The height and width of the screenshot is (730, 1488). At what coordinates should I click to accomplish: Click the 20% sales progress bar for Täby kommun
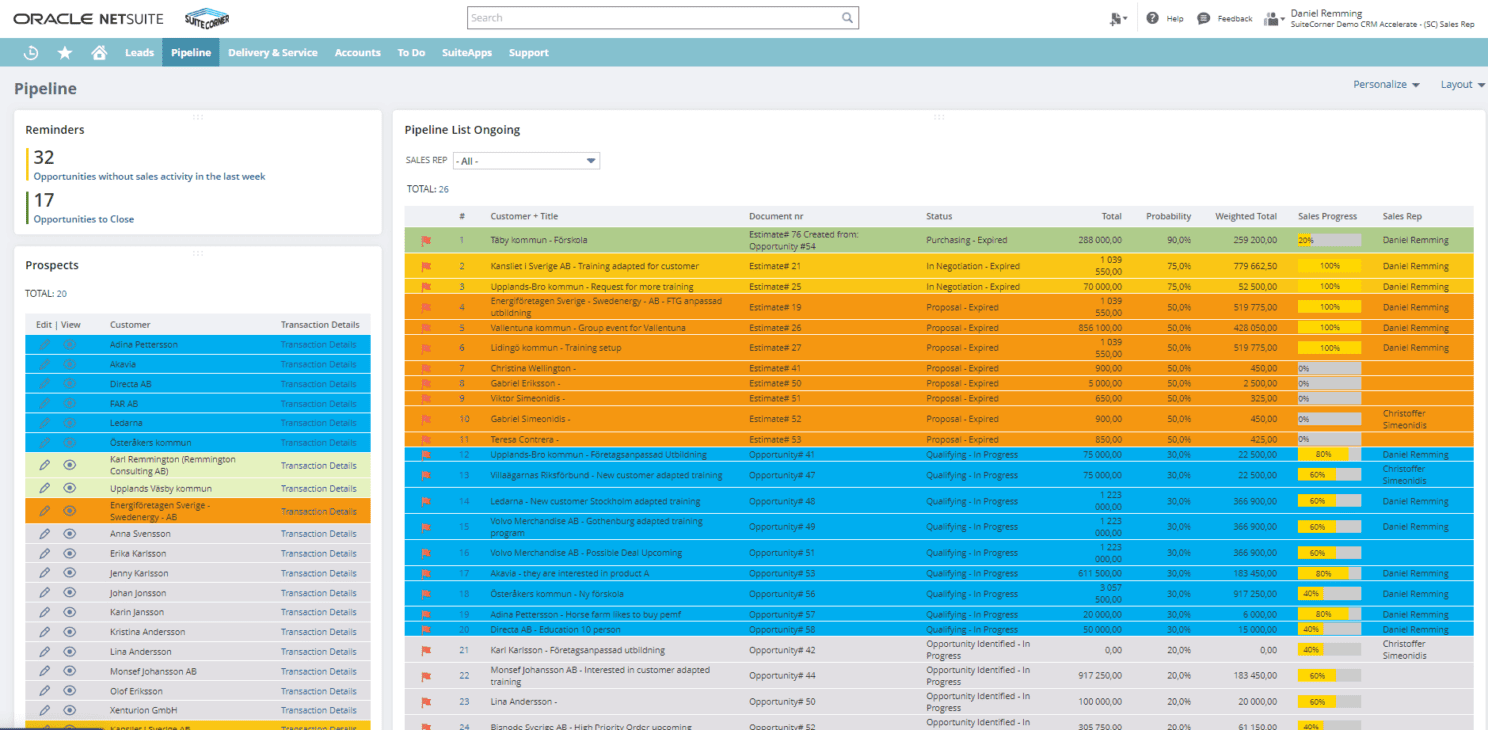pos(1328,241)
